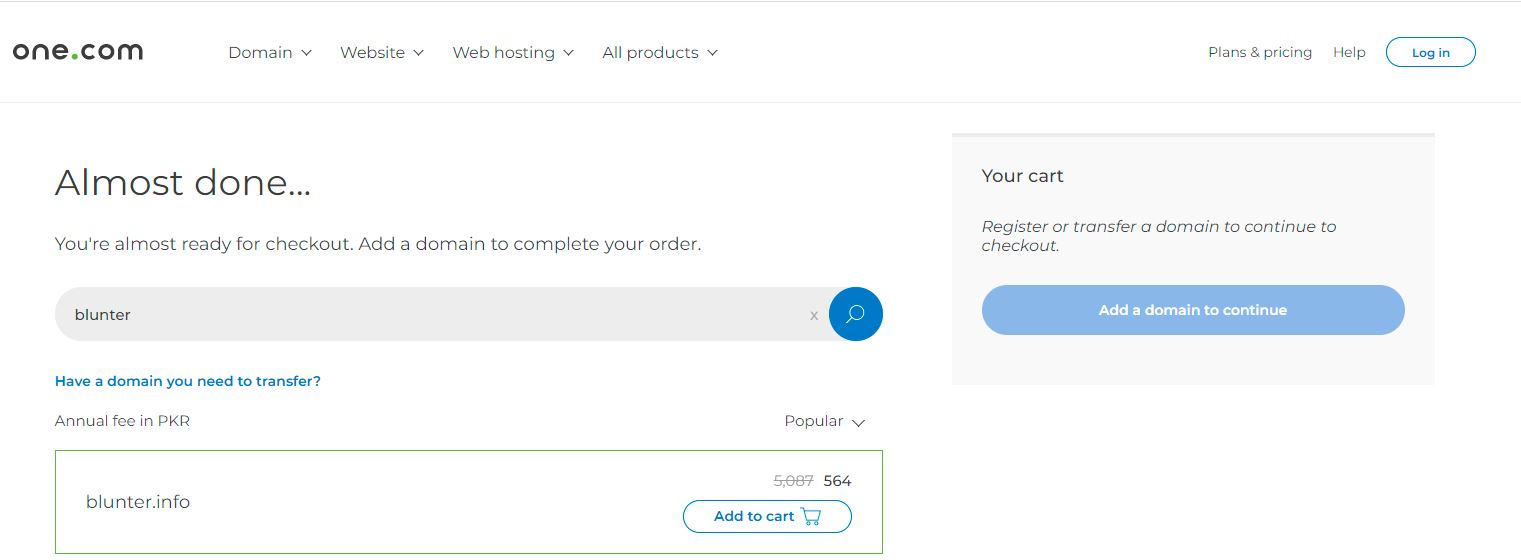Click the blue magnifier search icon
The width and height of the screenshot is (1521, 560).
click(x=855, y=314)
